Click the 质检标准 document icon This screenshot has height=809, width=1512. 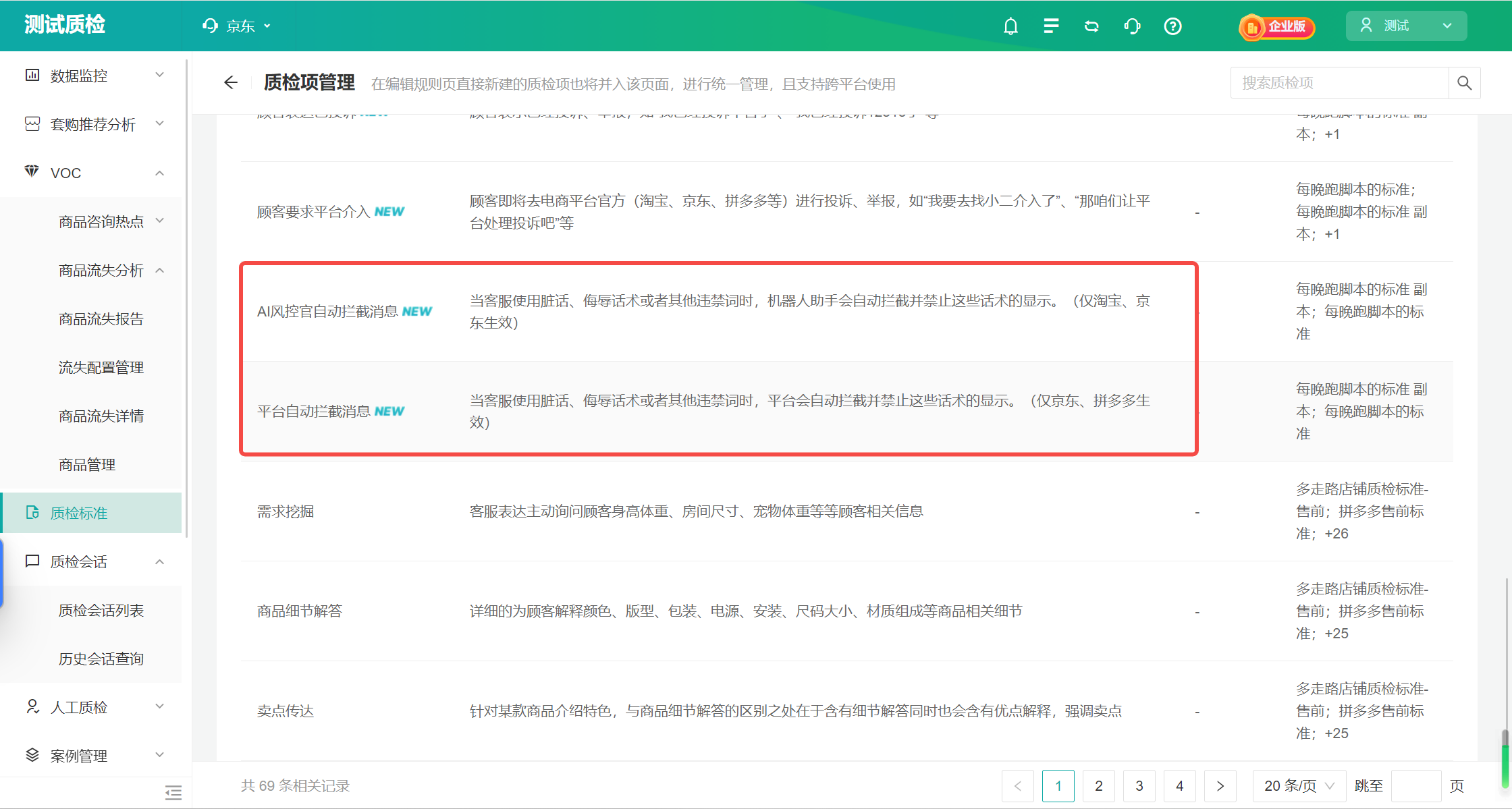[32, 513]
